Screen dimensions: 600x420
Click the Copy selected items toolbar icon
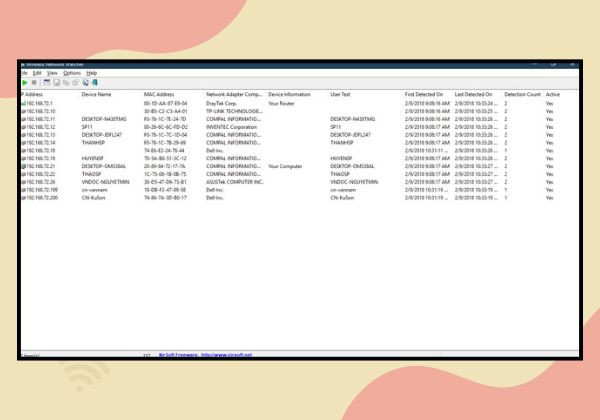66,83
